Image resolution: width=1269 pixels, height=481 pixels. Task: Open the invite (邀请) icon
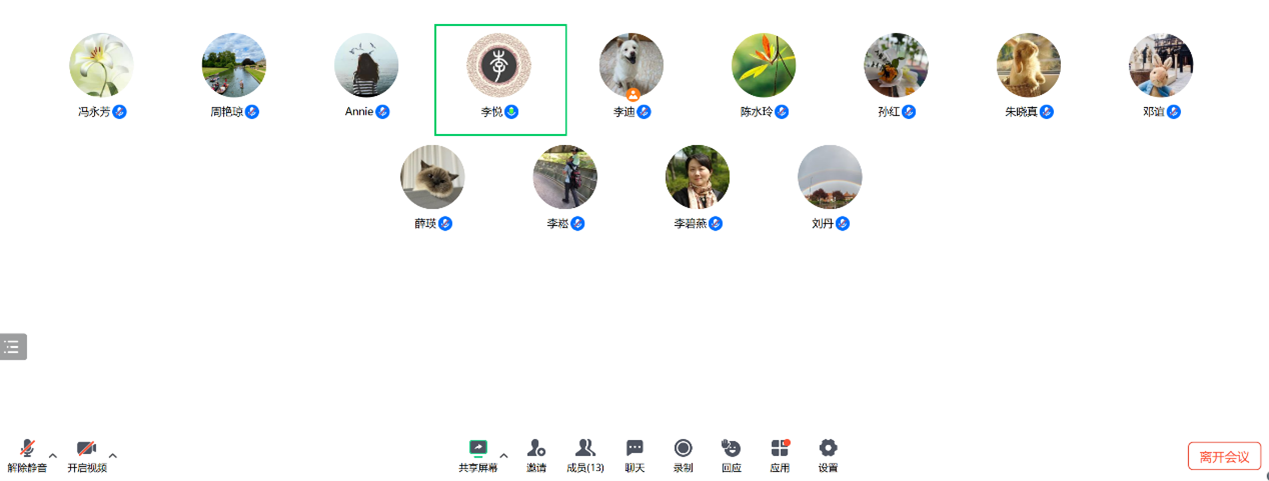pyautogui.click(x=537, y=455)
